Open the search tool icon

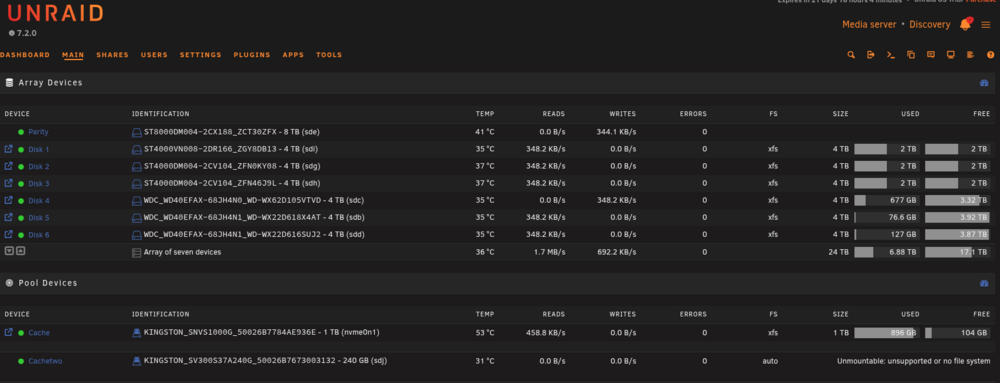point(851,55)
